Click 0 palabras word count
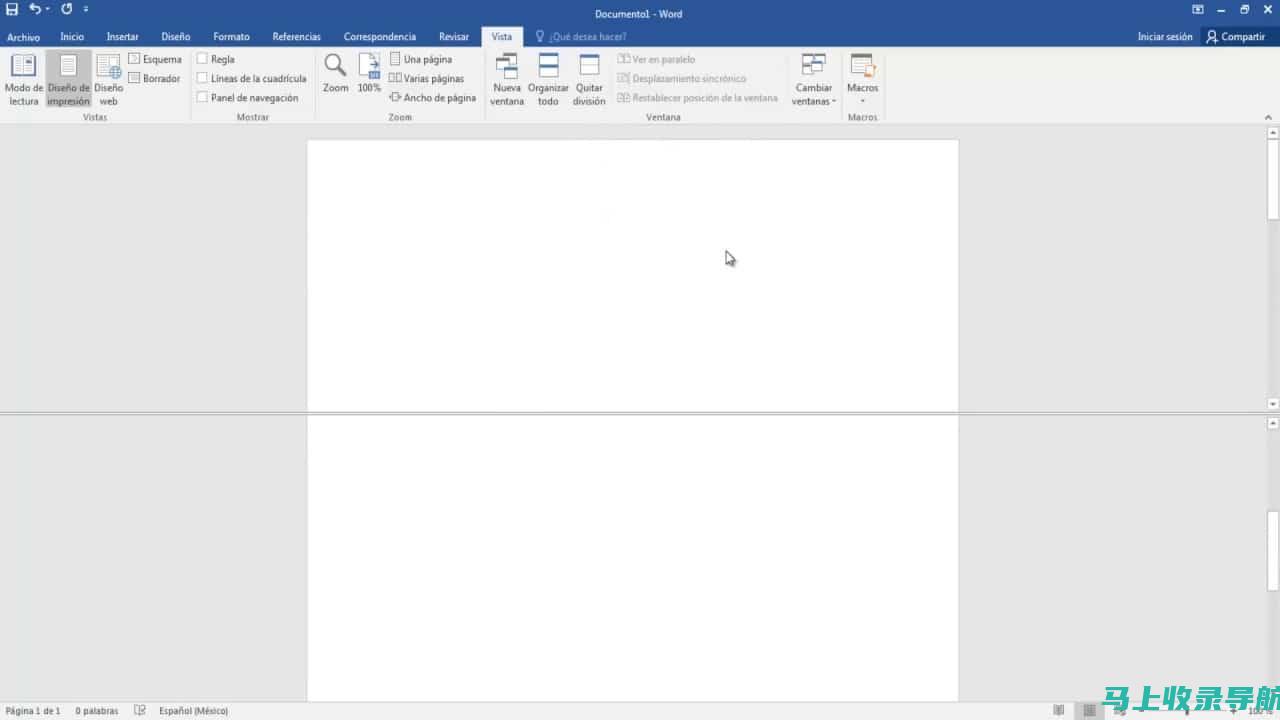The height and width of the screenshot is (720, 1280). [97, 711]
